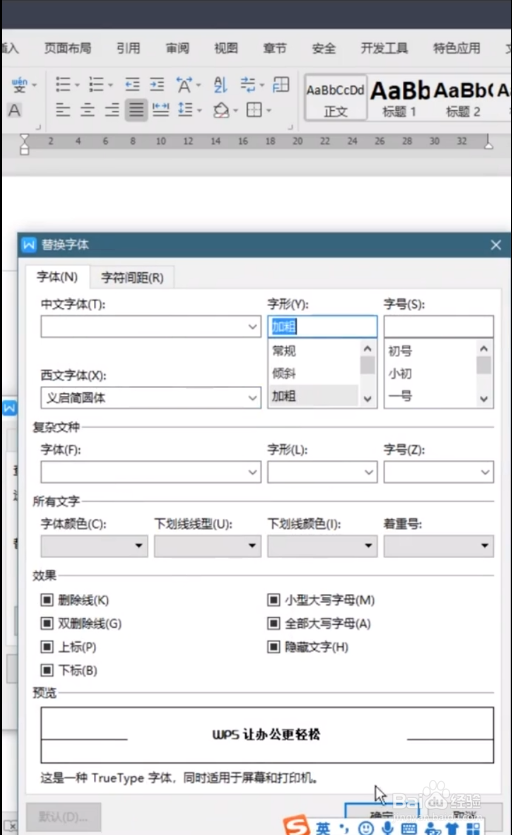Select 倾斜 in the 字形 list
The width and height of the screenshot is (512, 835).
click(x=314, y=373)
